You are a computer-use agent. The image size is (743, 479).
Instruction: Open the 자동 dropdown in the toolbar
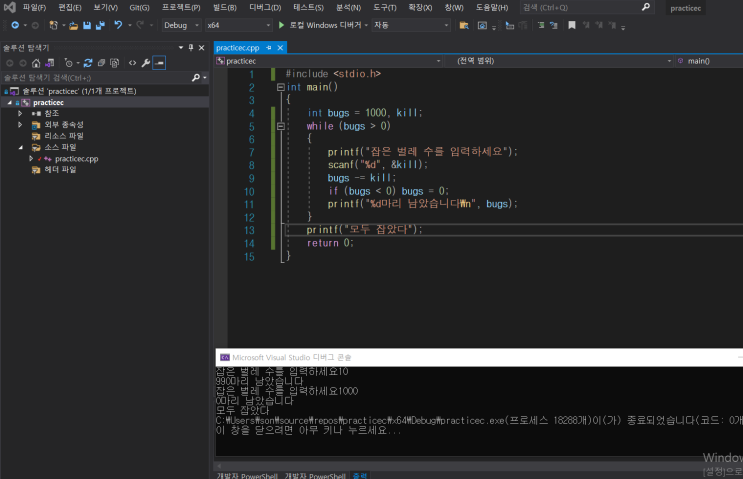click(x=411, y=25)
